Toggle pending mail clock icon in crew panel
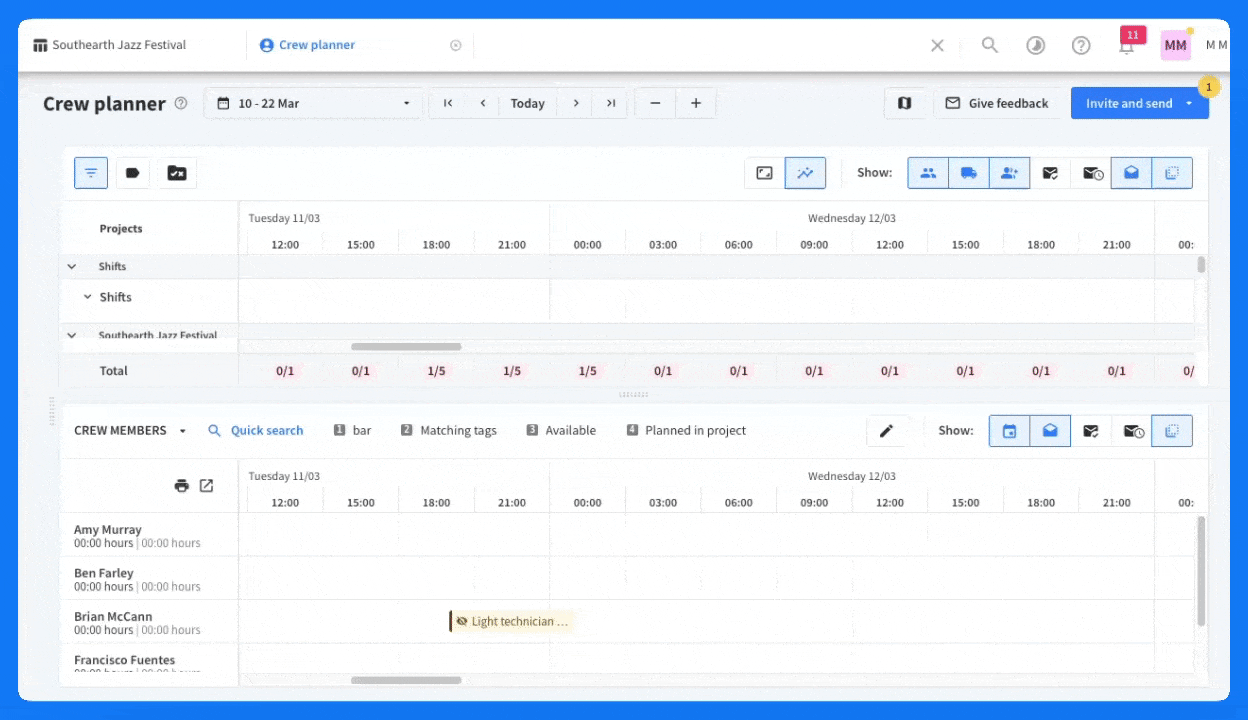The image size is (1248, 720). pos(1132,431)
